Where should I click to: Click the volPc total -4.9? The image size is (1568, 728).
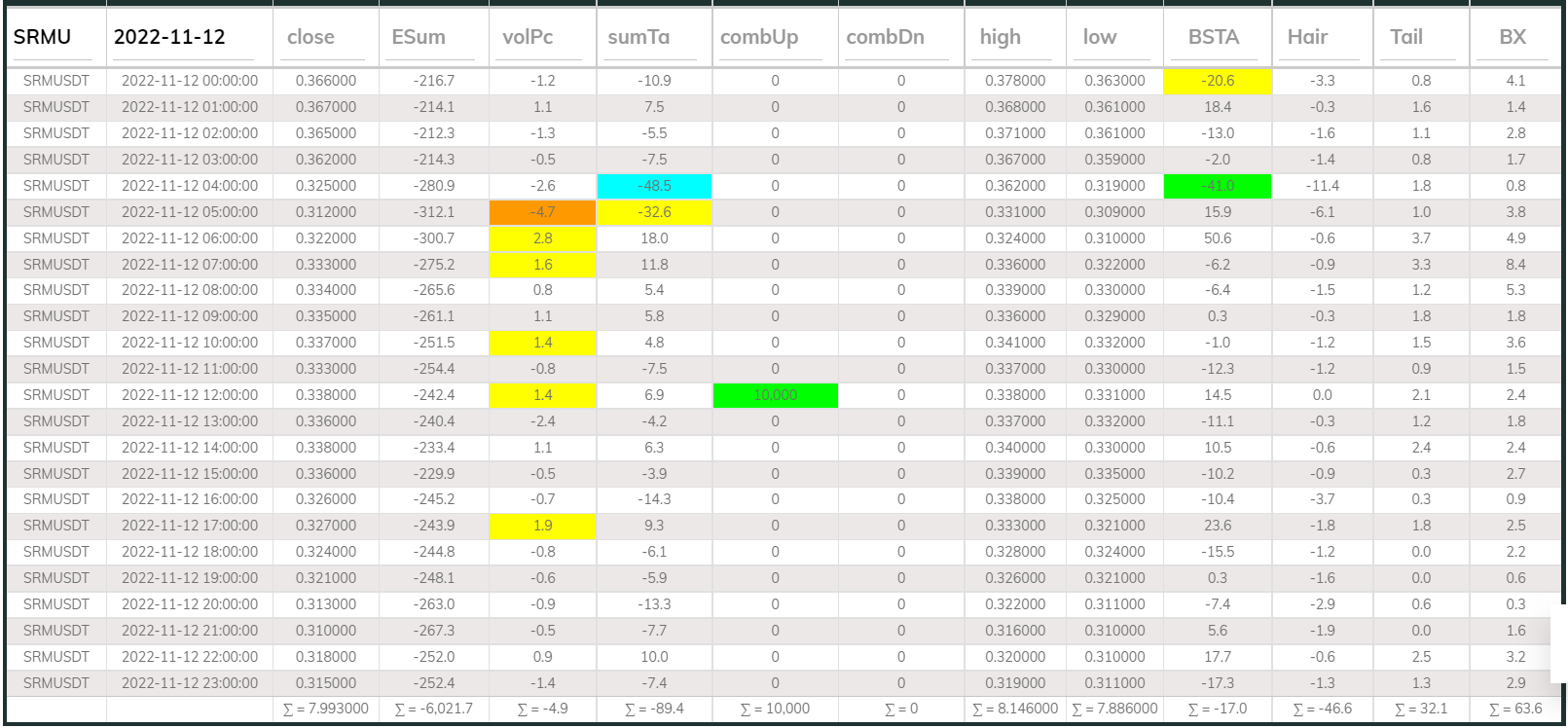coord(542,709)
